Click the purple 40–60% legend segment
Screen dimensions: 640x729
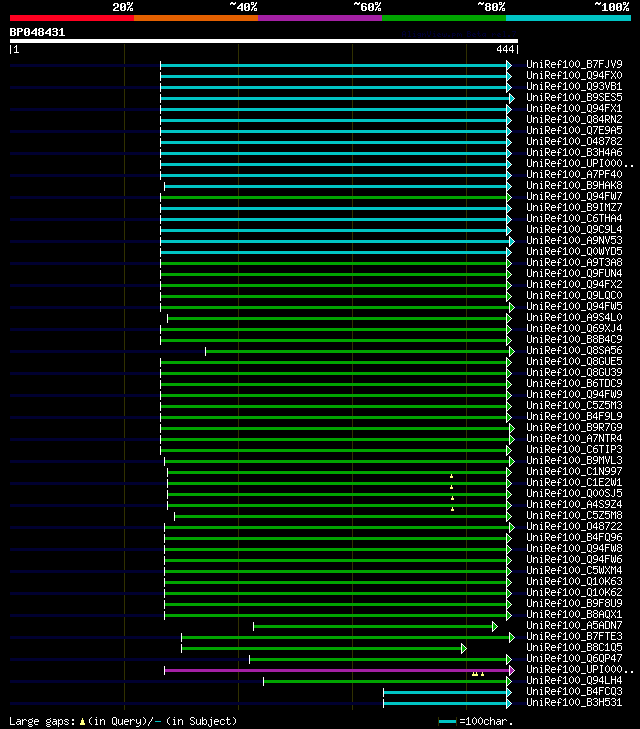coord(320,18)
